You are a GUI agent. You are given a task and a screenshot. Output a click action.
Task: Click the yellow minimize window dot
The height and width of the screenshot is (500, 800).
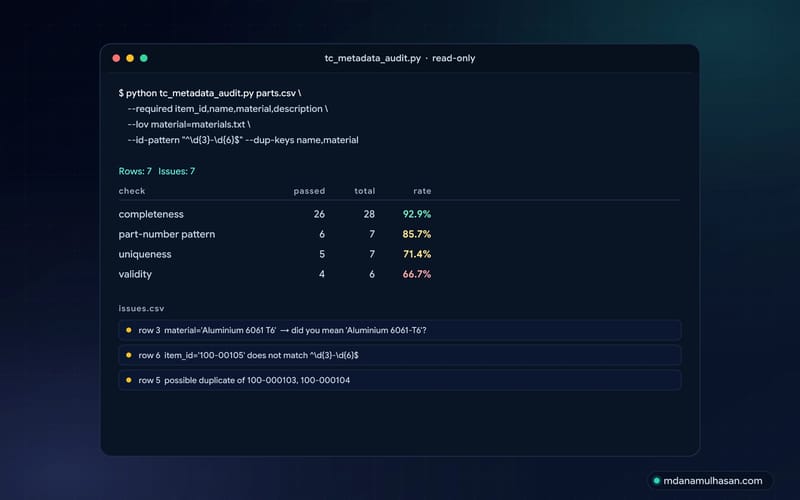(x=130, y=58)
